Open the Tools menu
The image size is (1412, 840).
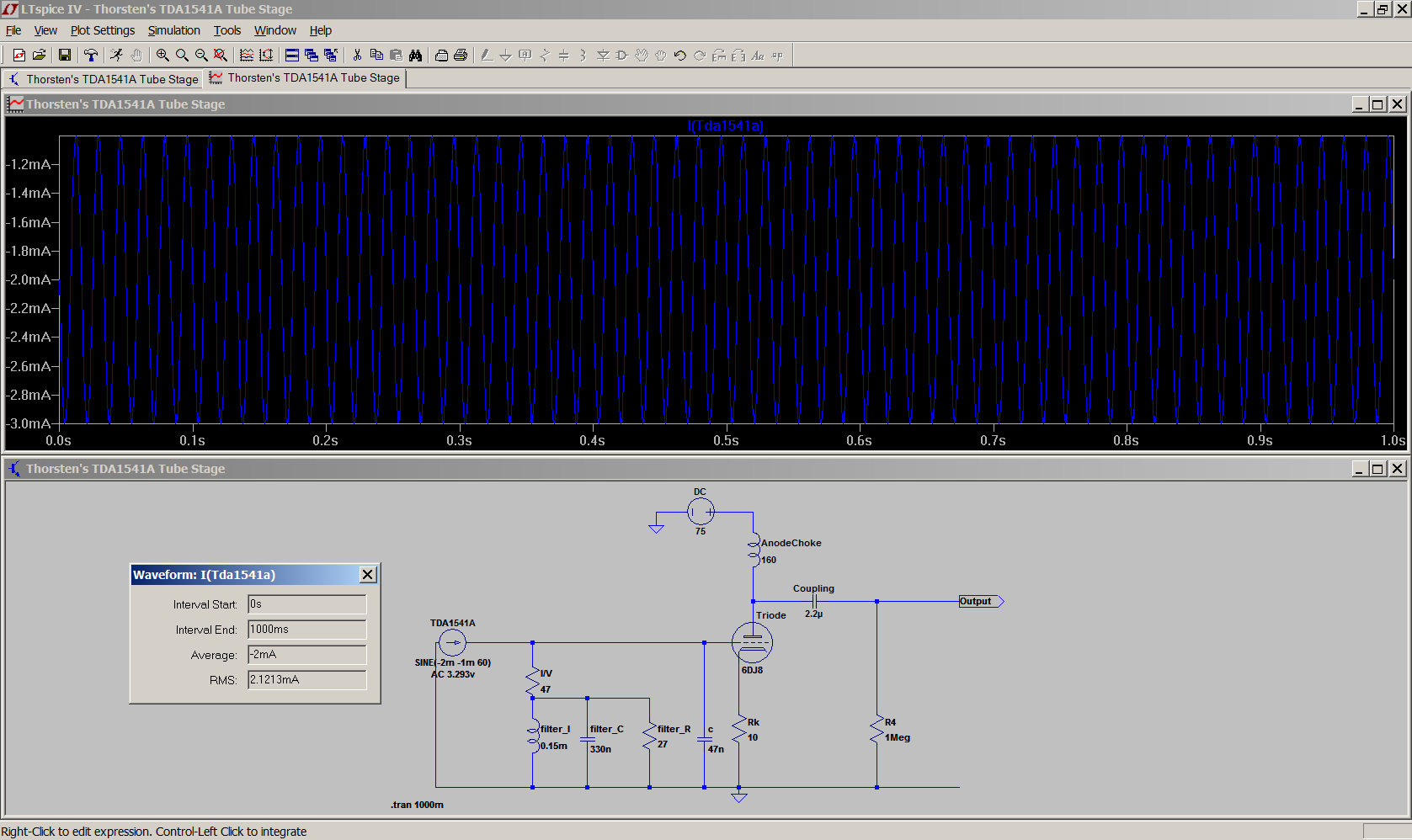tap(227, 30)
